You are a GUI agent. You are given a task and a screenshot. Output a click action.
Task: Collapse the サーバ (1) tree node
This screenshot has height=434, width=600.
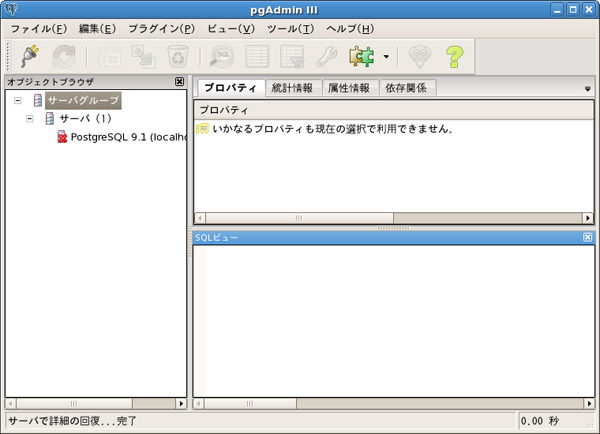[x=29, y=119]
